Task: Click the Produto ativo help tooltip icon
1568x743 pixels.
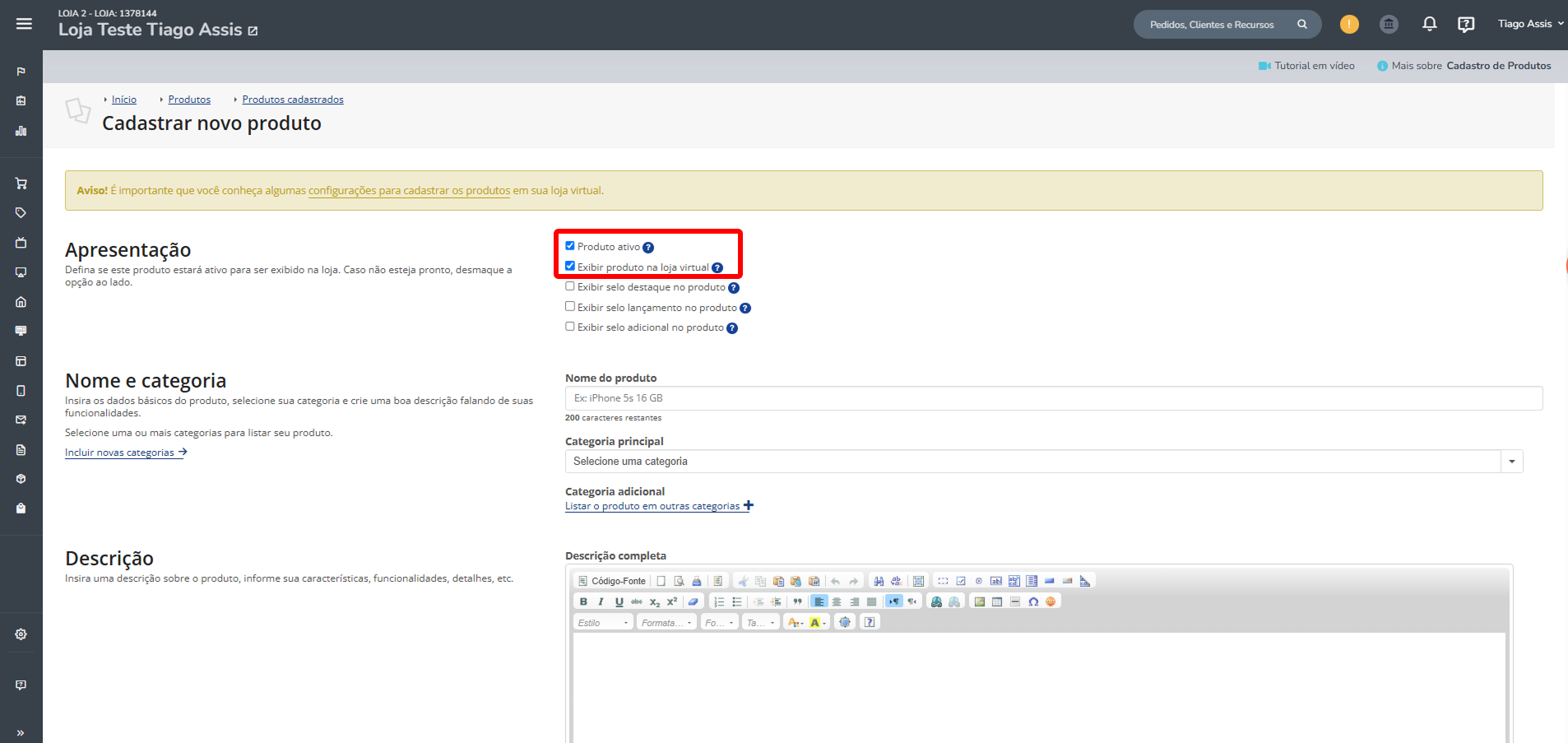Action: tap(648, 248)
